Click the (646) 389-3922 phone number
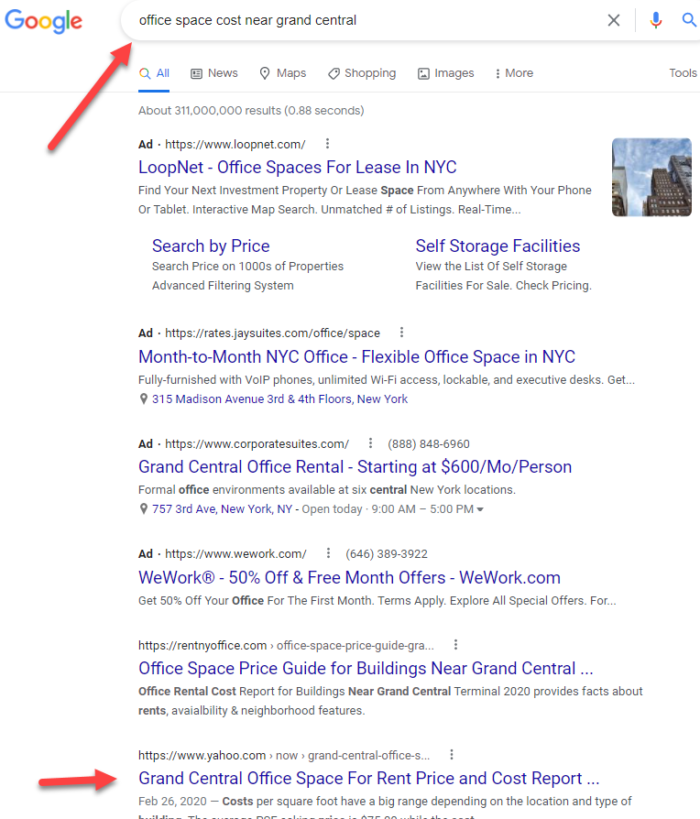Image resolution: width=700 pixels, height=819 pixels. [387, 554]
